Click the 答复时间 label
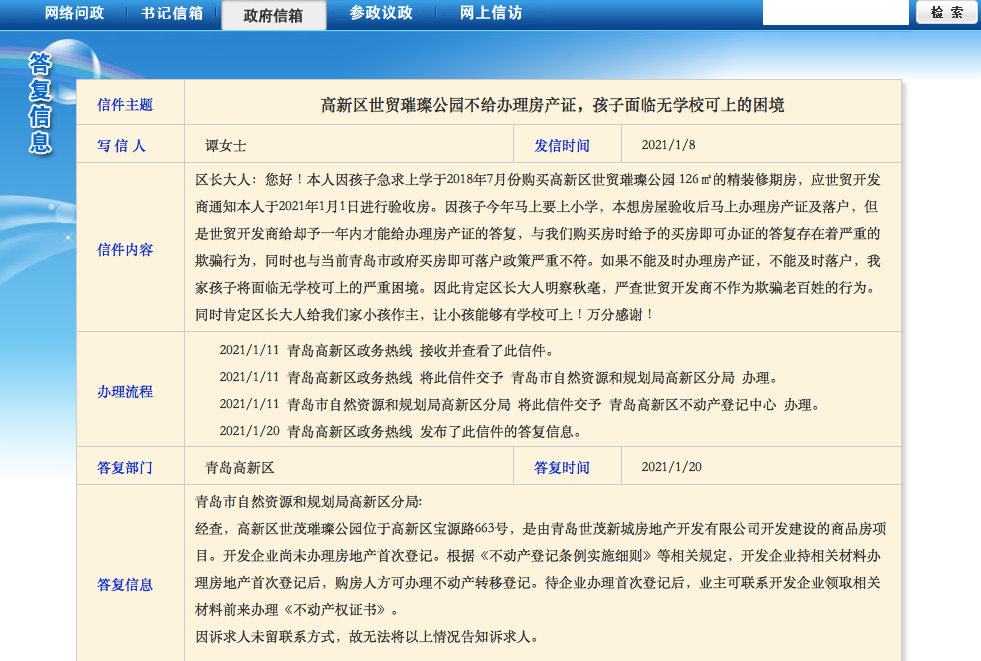This screenshot has height=661, width=981. [x=562, y=468]
